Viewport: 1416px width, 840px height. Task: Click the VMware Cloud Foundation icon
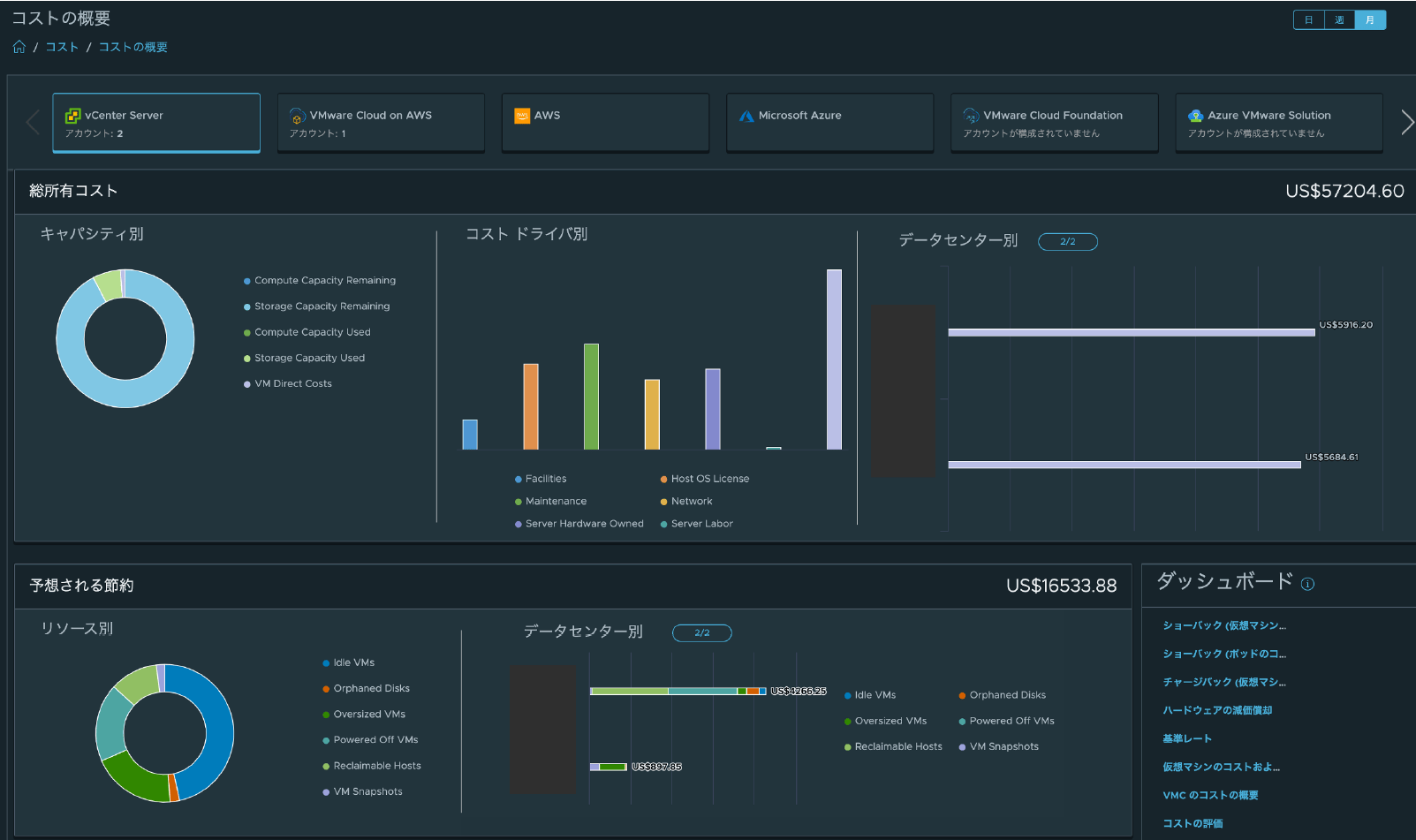click(971, 116)
